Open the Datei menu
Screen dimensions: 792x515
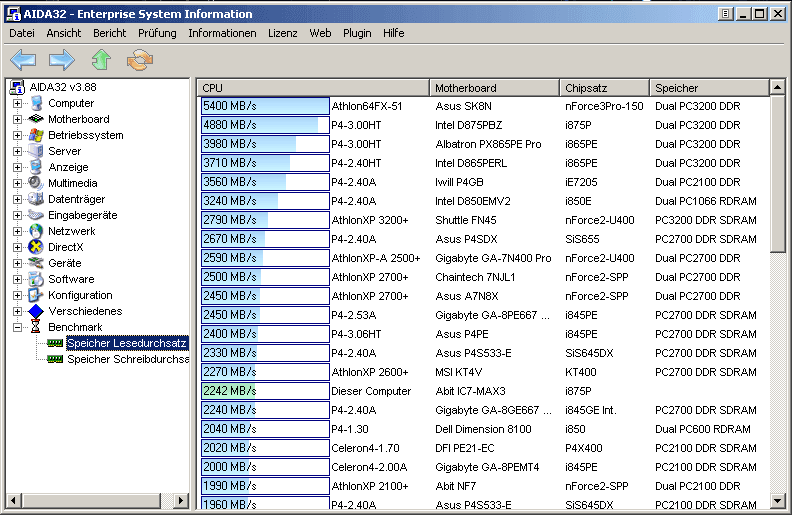point(22,33)
